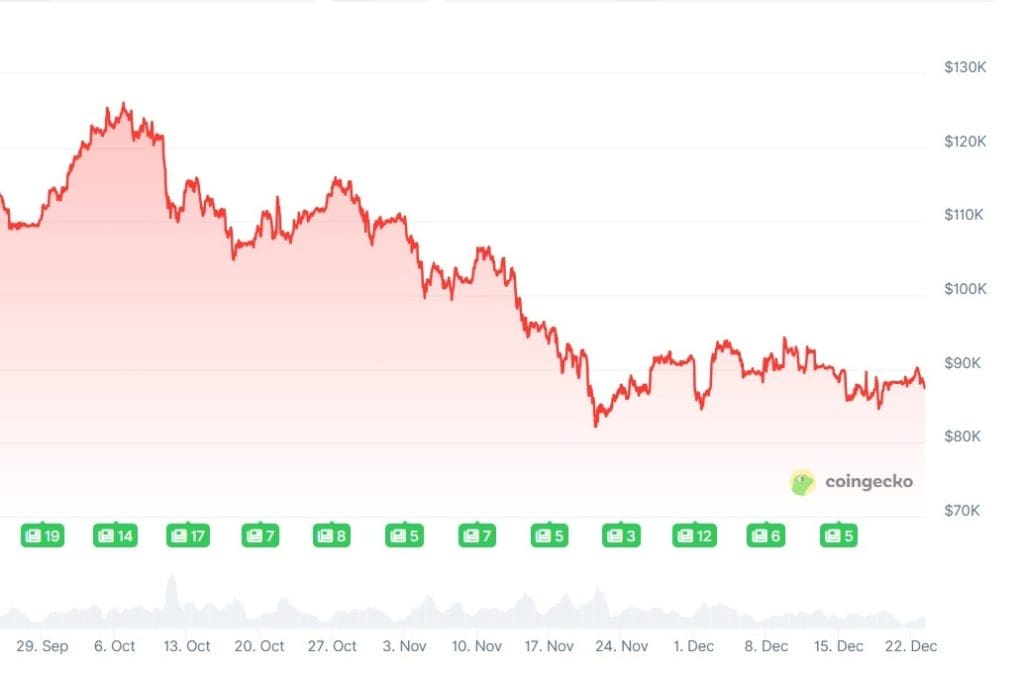Click the 24. Nov date label
Screen dimensions: 1024x675
tap(621, 646)
